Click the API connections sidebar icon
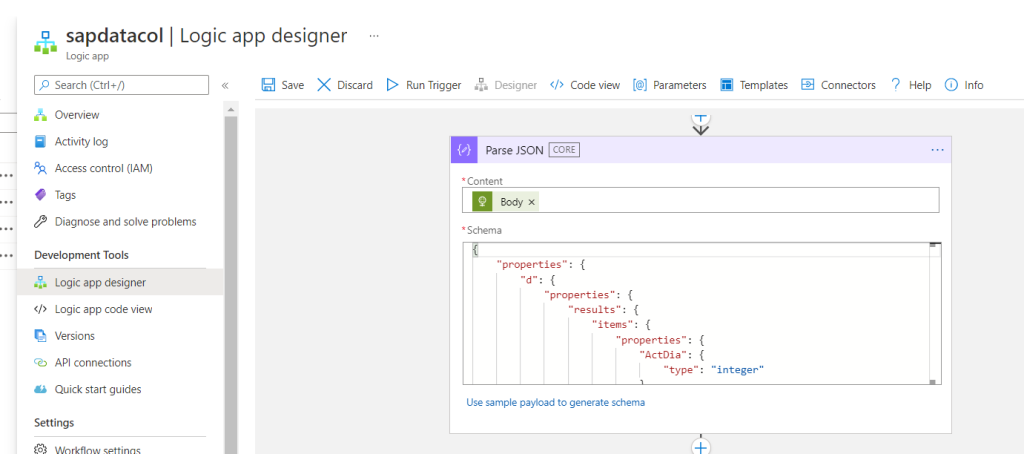 (40, 363)
